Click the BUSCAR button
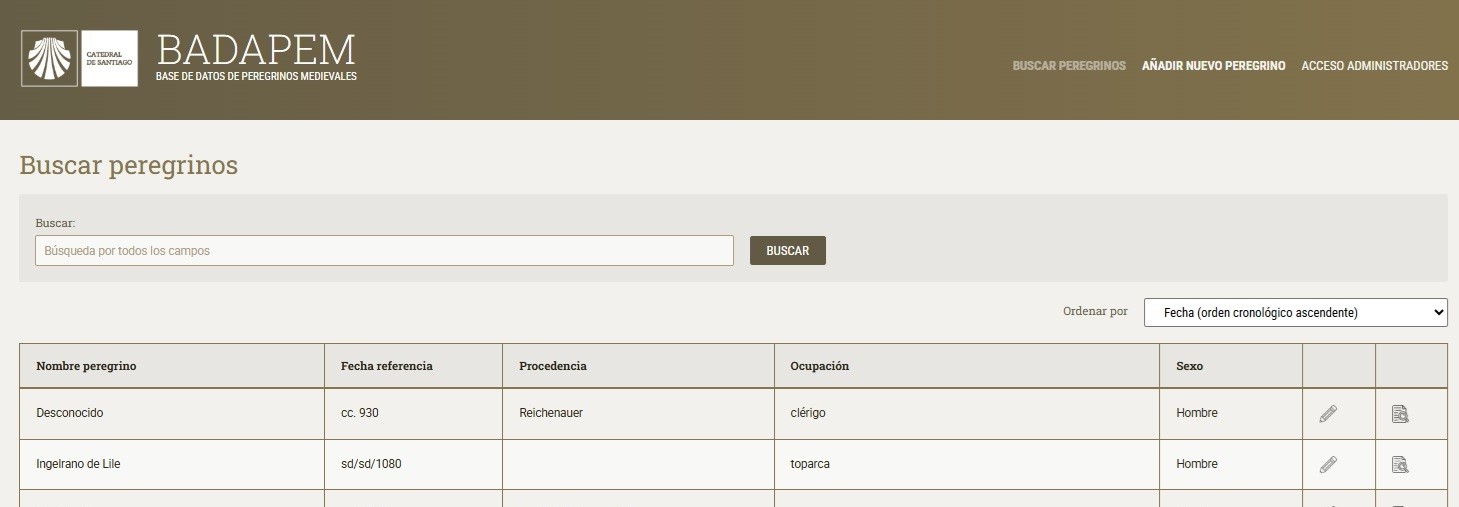This screenshot has width=1459, height=507. [x=787, y=250]
